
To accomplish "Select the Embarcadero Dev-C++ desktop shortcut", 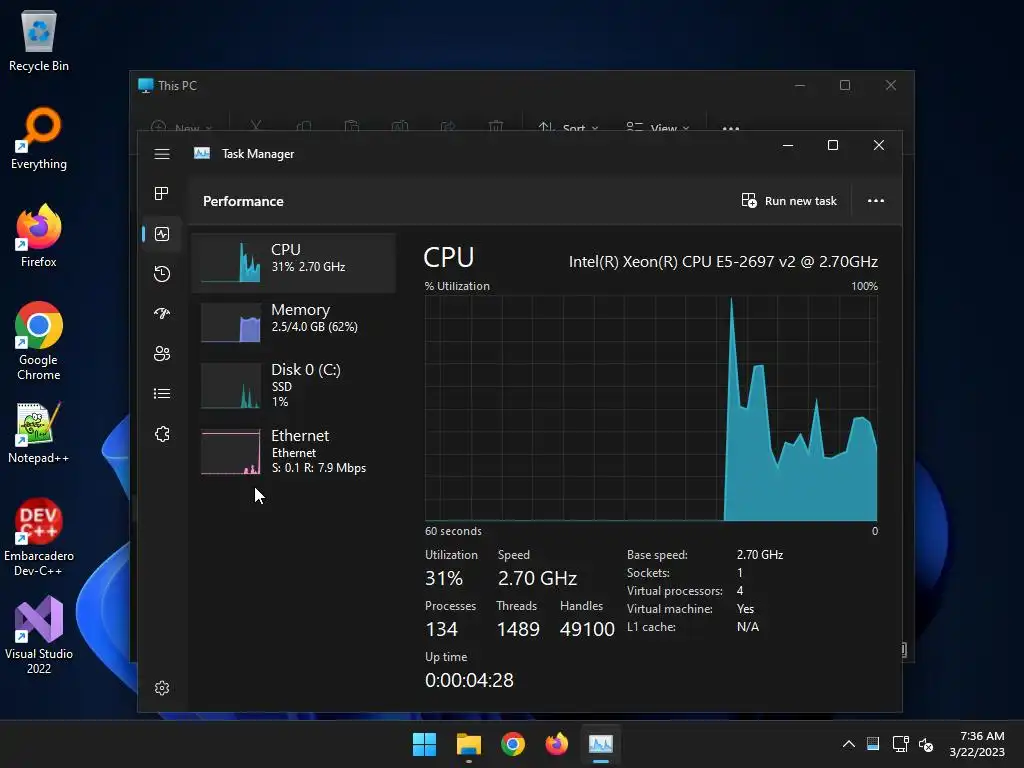I will pos(39,537).
